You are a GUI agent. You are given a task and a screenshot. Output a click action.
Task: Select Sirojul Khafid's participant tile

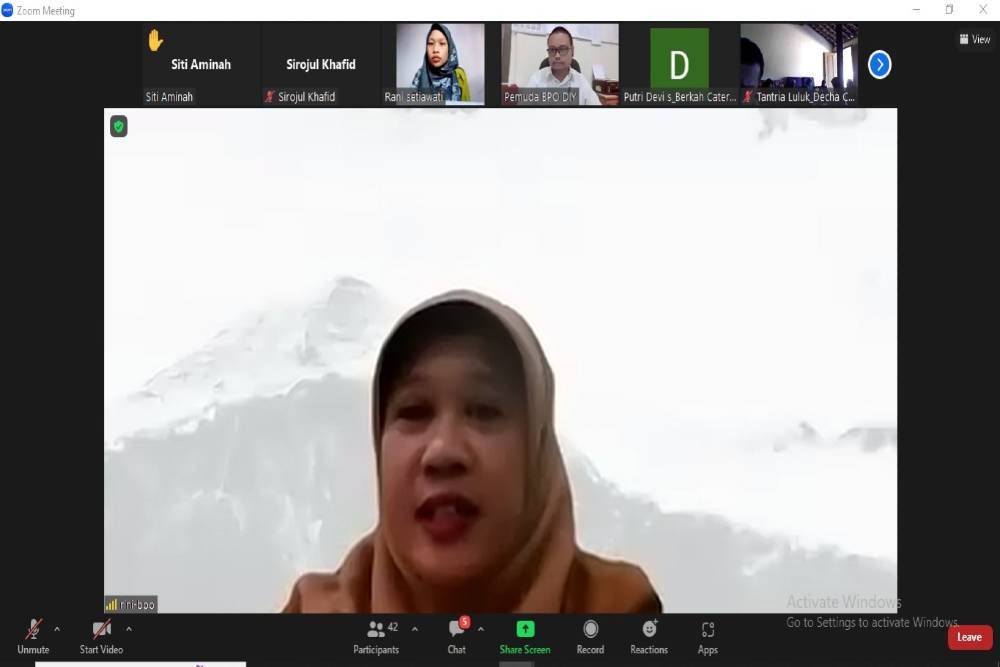pyautogui.click(x=321, y=64)
